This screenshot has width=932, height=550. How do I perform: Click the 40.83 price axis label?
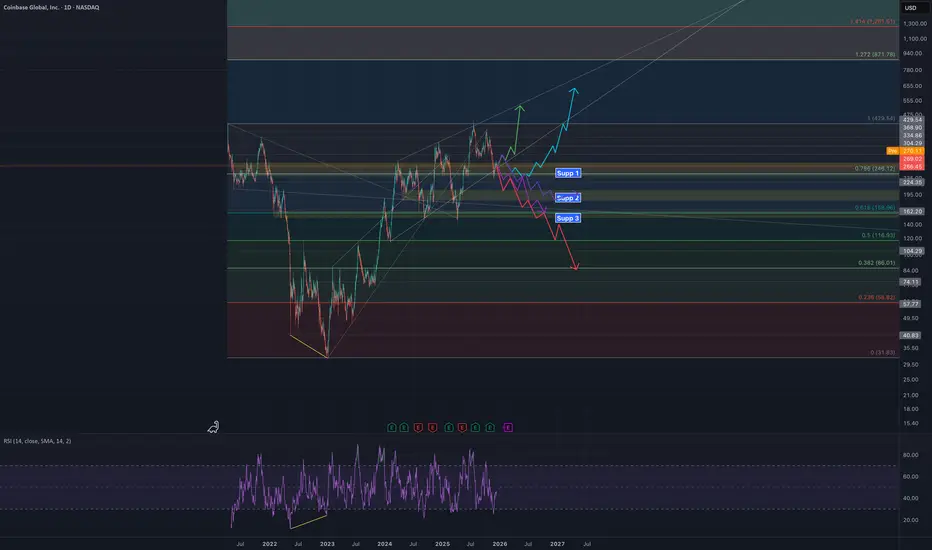click(x=911, y=335)
